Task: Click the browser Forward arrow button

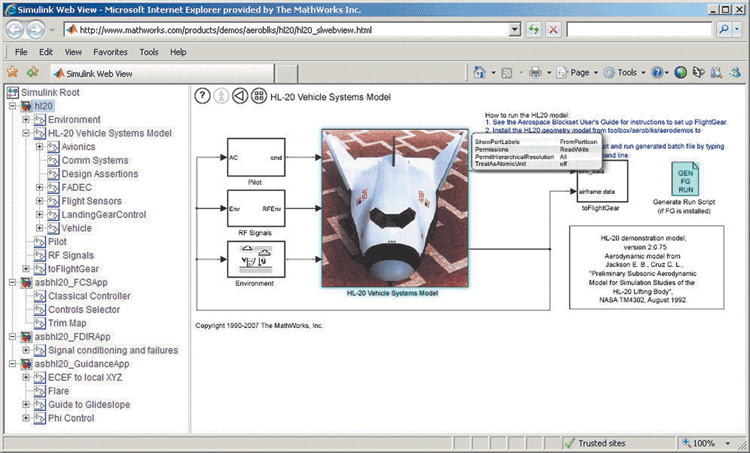Action: 36,30
